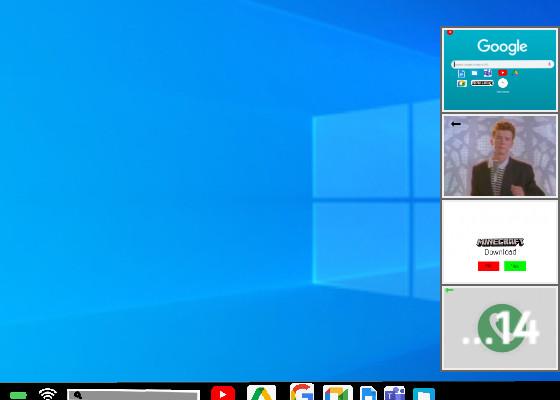
Task: Switch to the Google homepage window thumbnail
Action: click(x=500, y=70)
